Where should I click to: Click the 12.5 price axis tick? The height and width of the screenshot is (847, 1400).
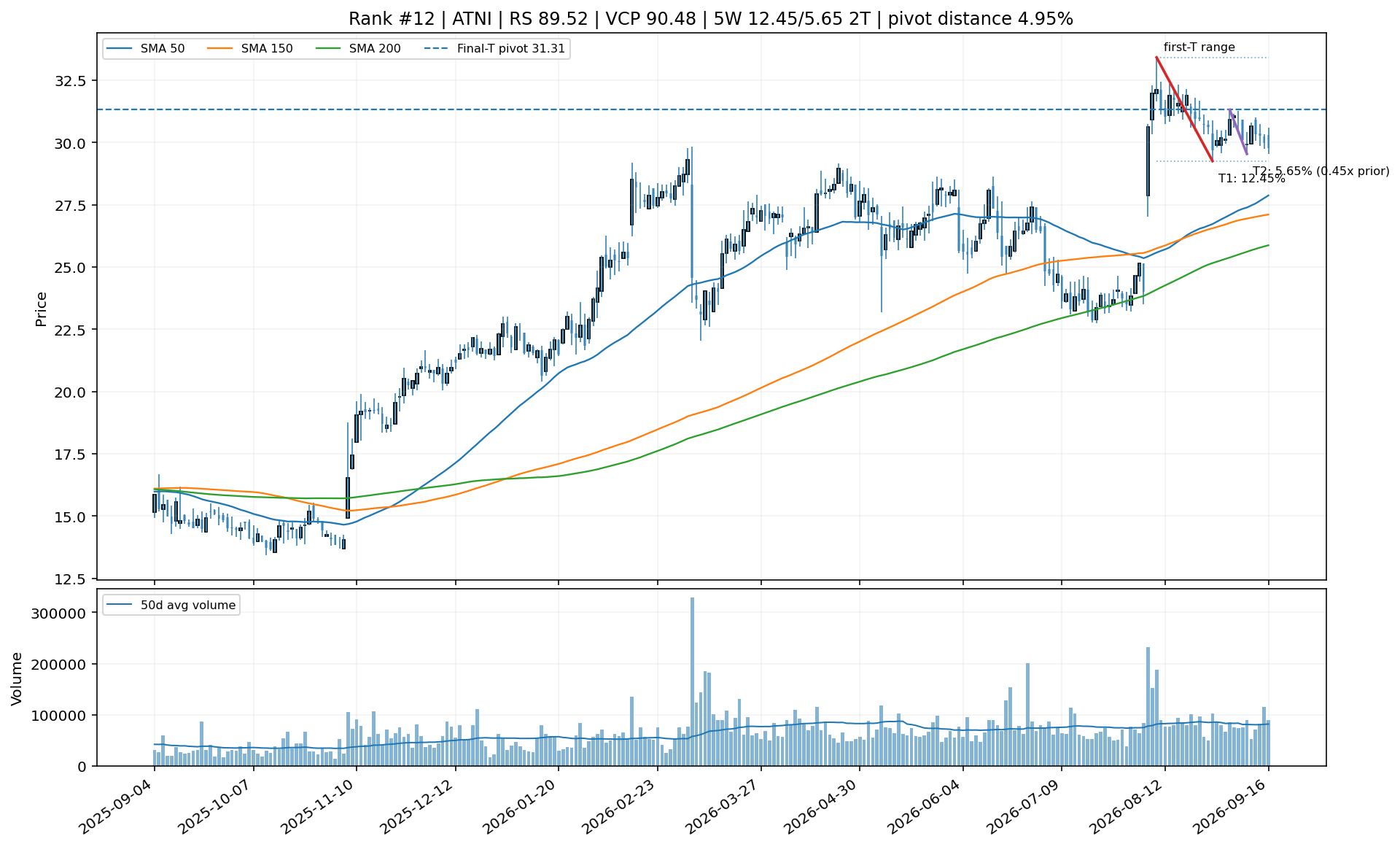pos(71,579)
